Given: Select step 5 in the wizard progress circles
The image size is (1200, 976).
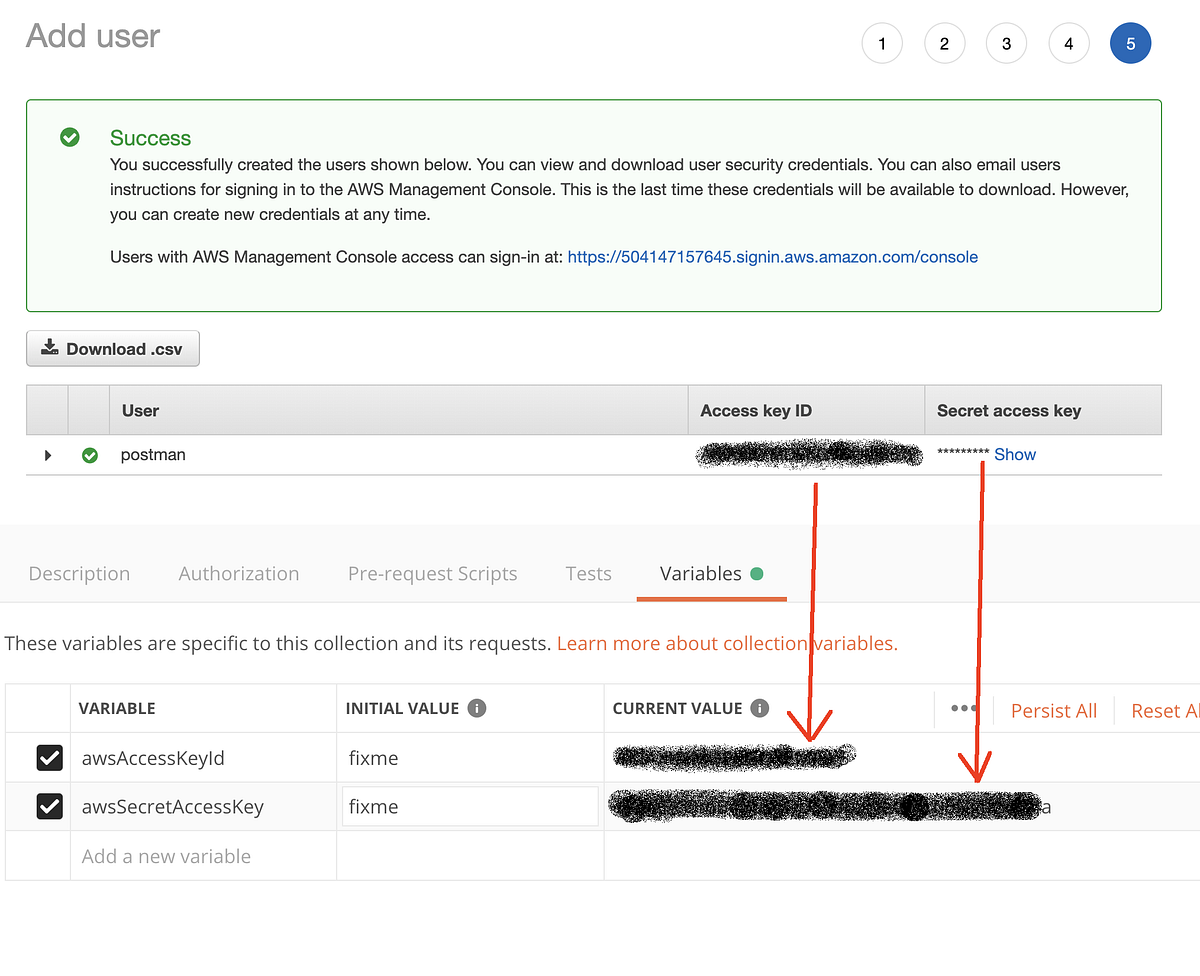Looking at the screenshot, I should coord(1131,43).
